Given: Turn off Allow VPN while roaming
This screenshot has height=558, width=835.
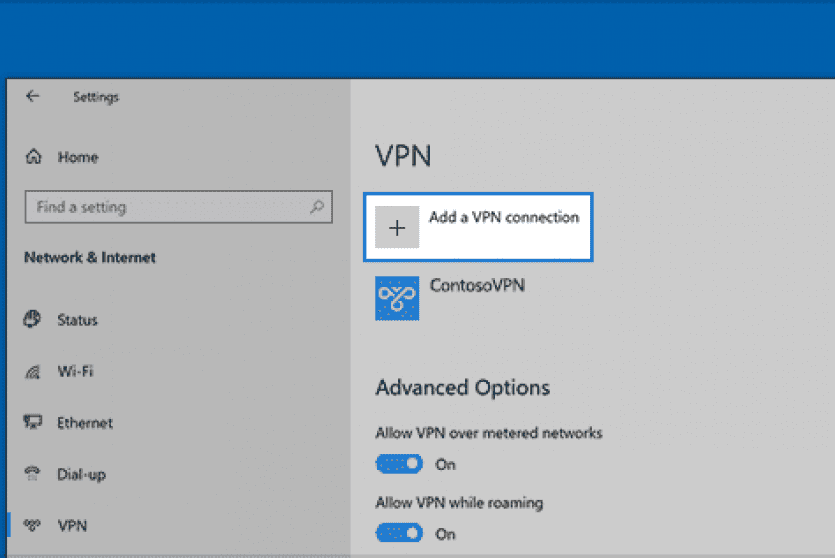Looking at the screenshot, I should click(x=399, y=533).
